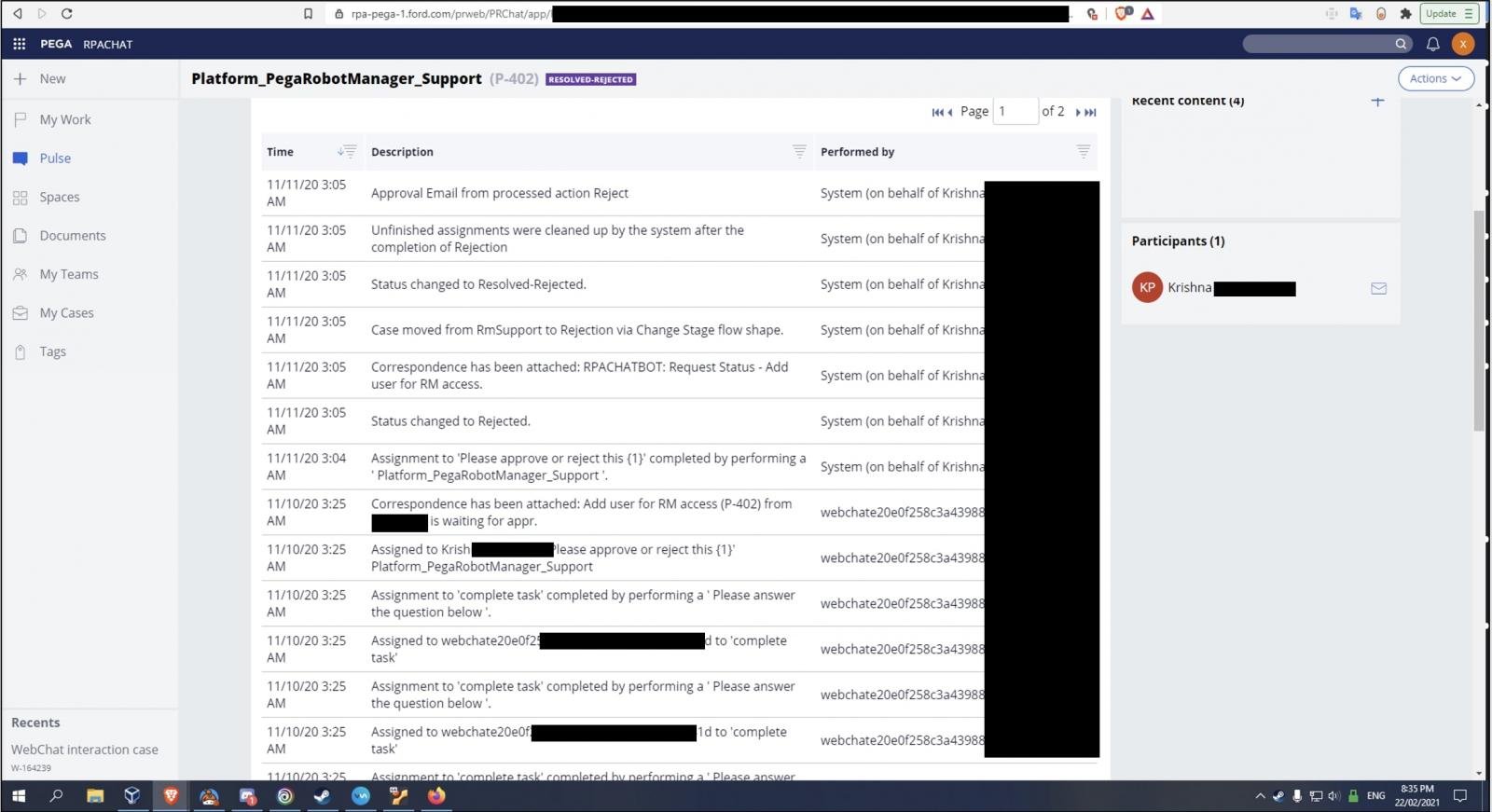Go to My Teams in the sidebar
1492x812 pixels.
point(90,274)
